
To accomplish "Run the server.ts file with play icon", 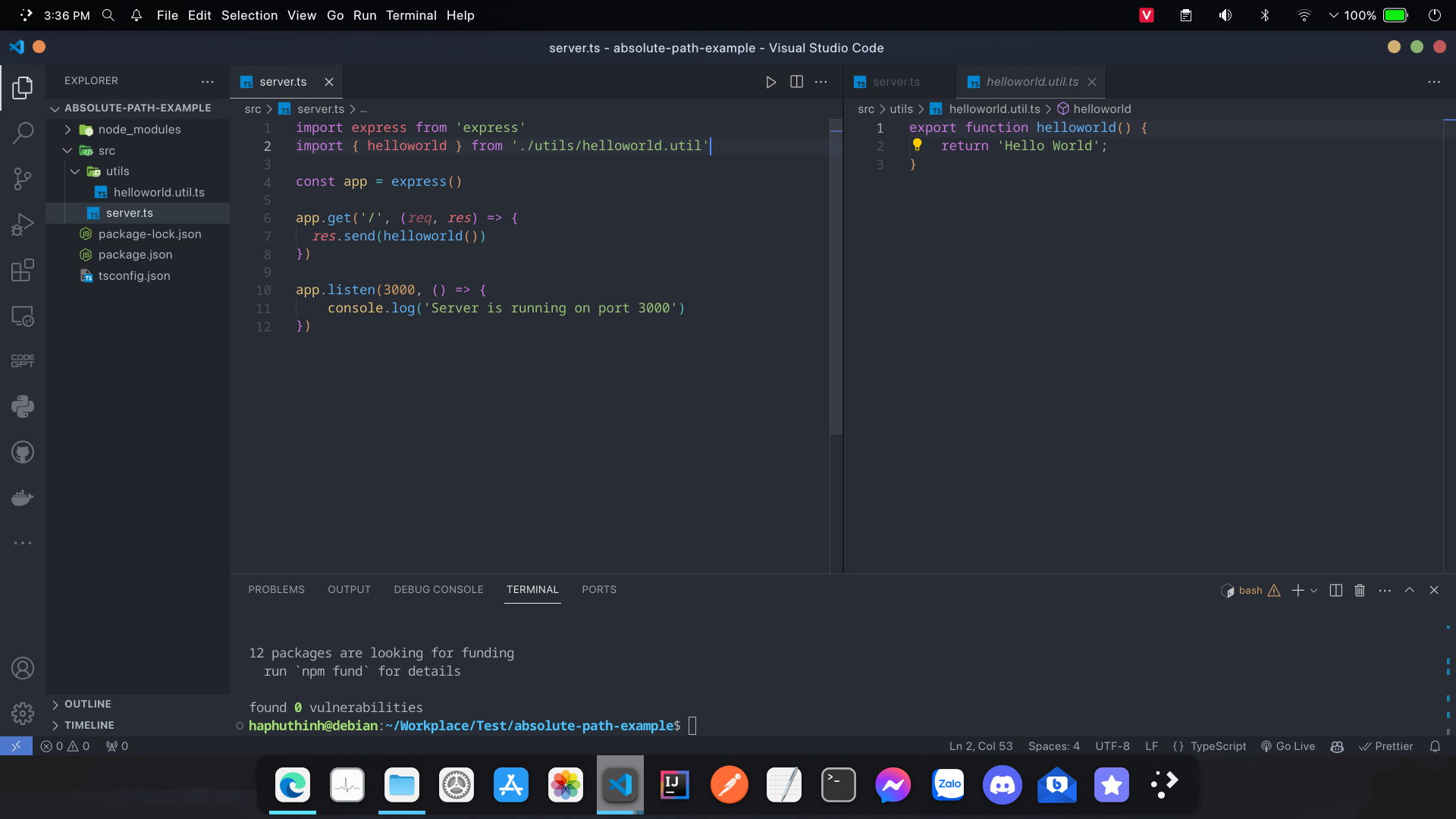I will 770,82.
